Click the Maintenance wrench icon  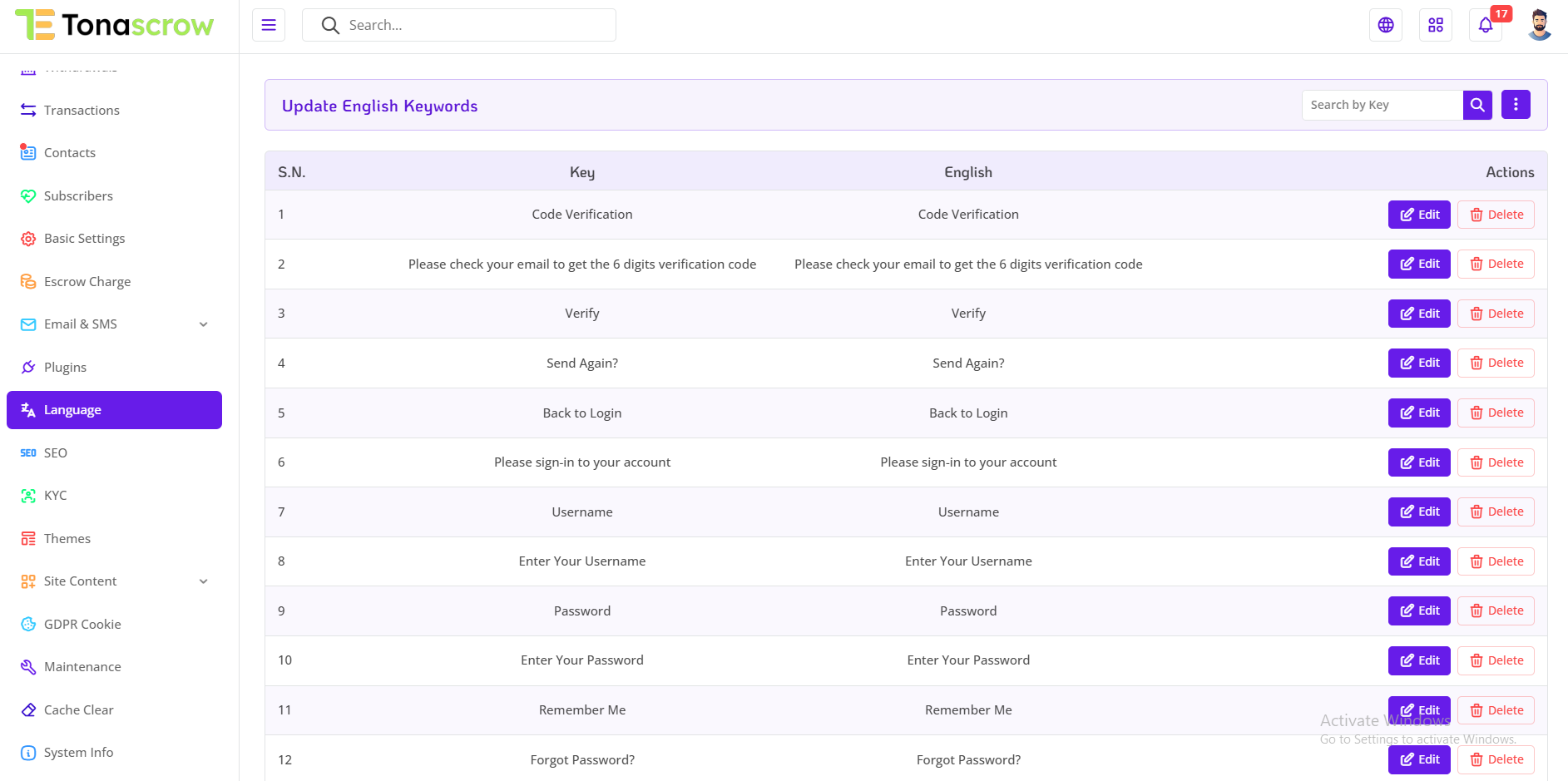[28, 667]
